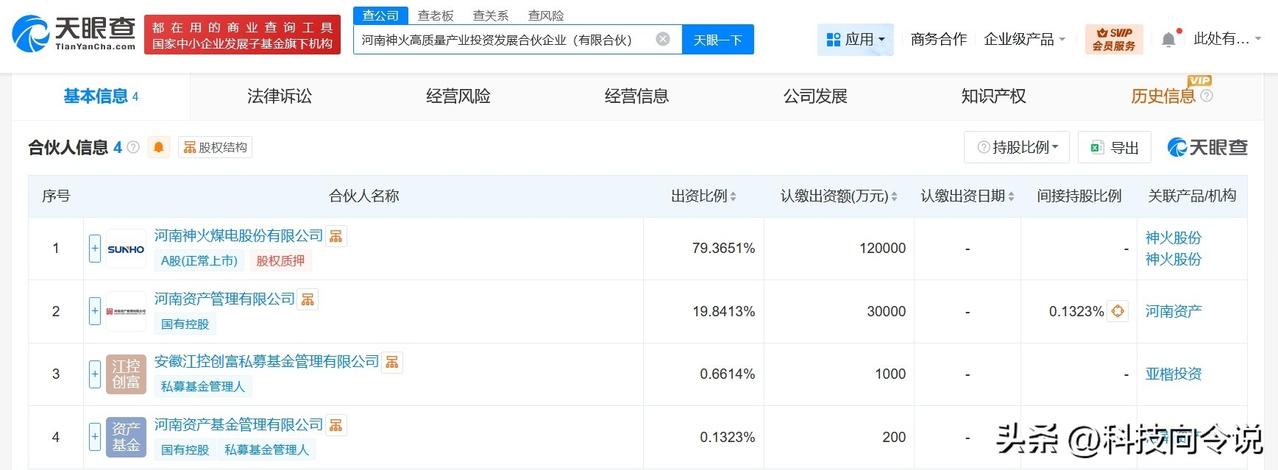Viewport: 1278px width, 470px height.
Task: Open the 应用 dropdown menu
Action: pyautogui.click(x=856, y=39)
